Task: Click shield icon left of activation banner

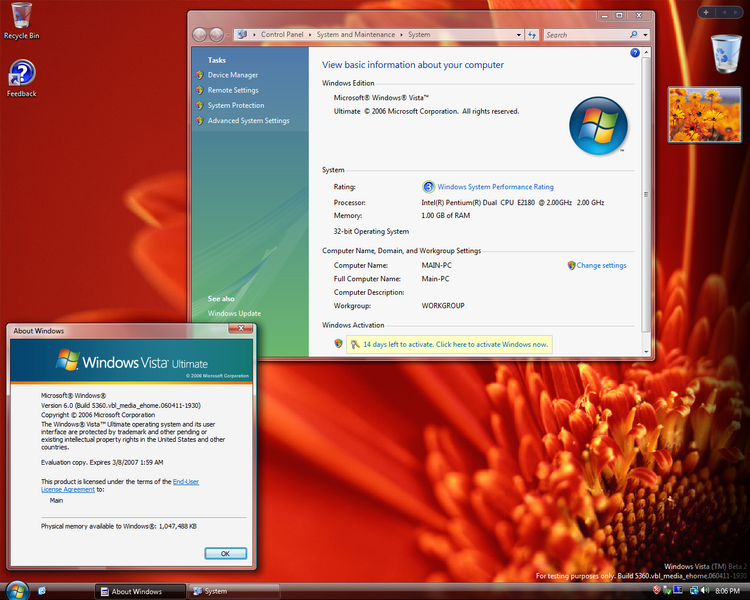Action: point(338,344)
